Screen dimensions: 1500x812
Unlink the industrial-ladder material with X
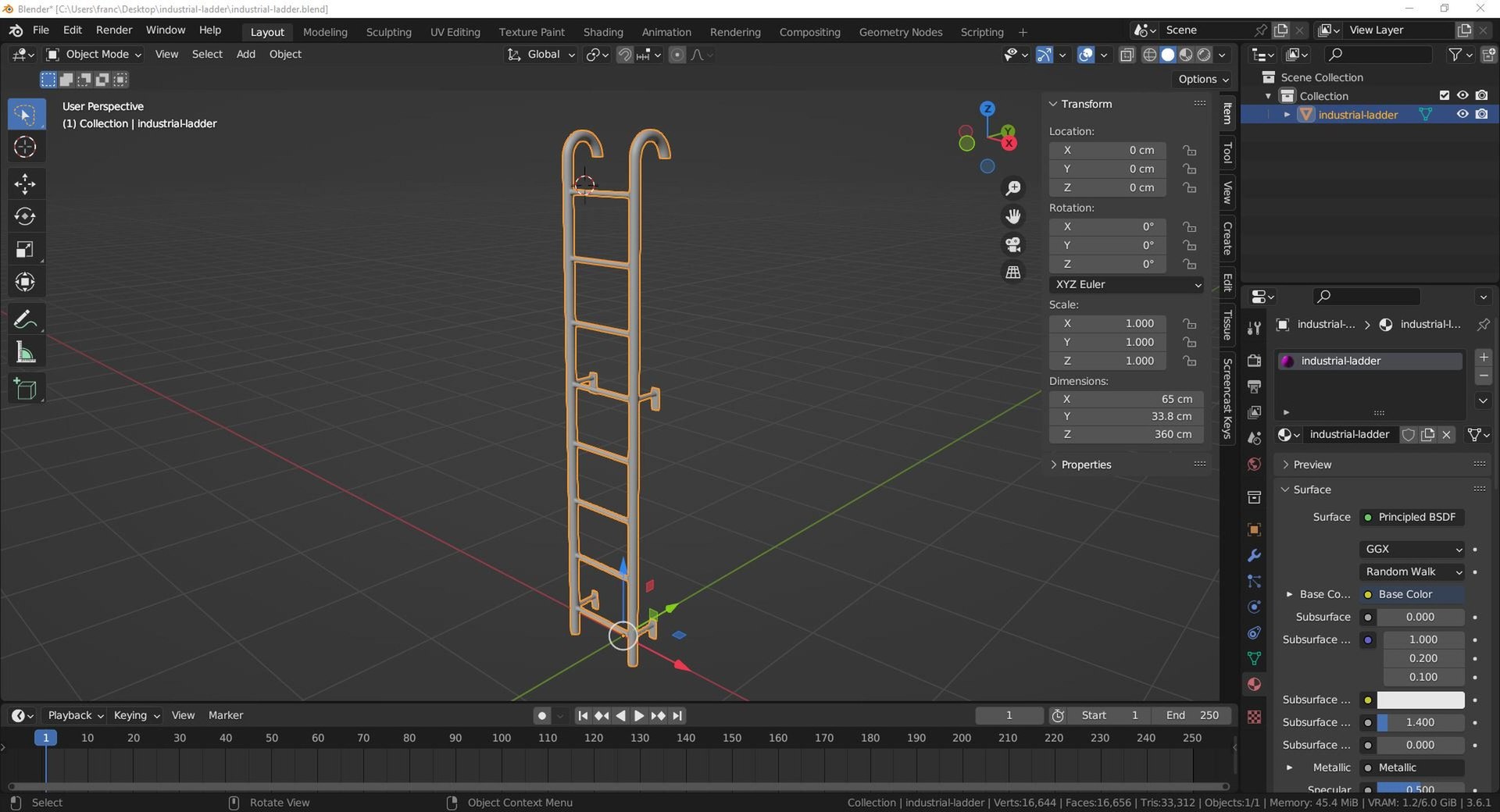[x=1446, y=435]
